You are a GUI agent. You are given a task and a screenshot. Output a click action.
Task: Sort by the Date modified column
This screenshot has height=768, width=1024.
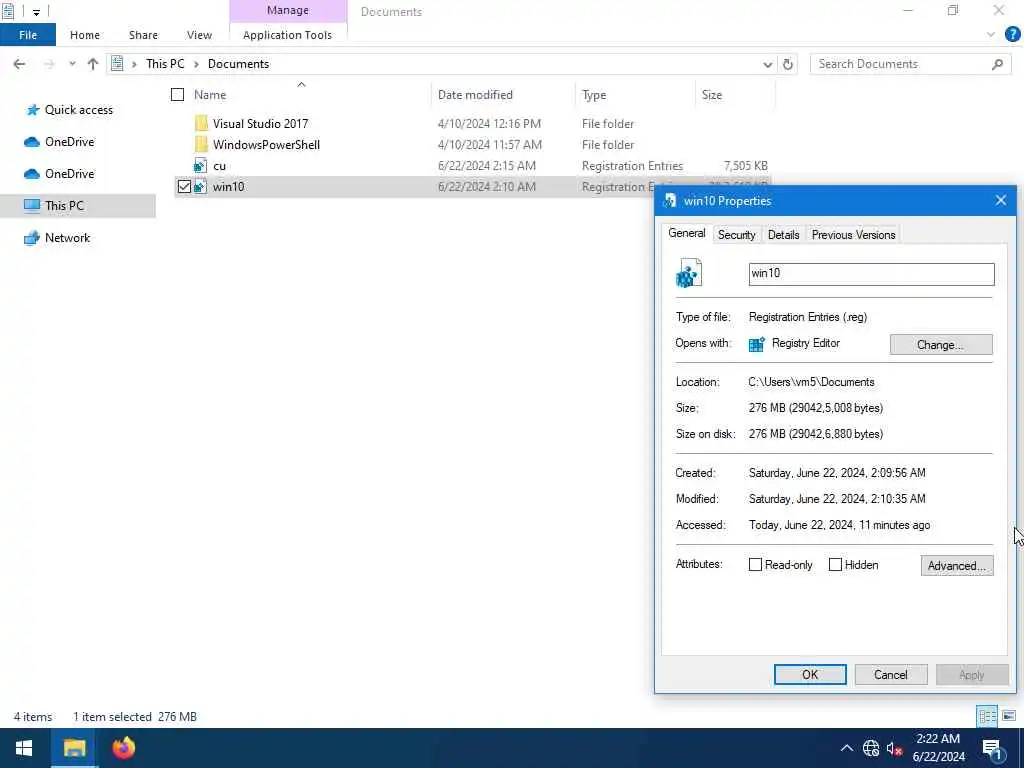tap(475, 95)
